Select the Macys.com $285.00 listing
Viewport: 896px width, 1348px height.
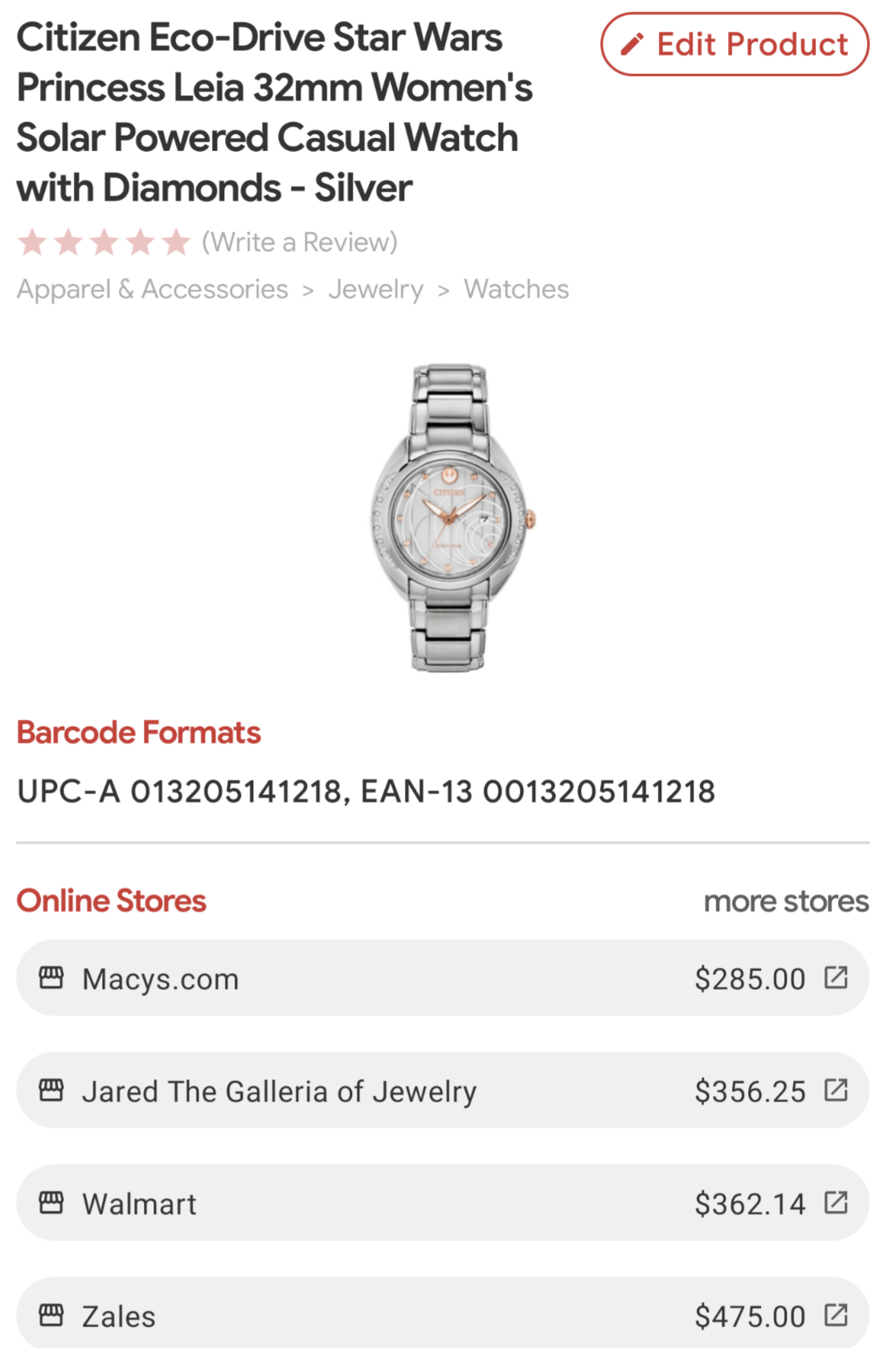point(442,978)
